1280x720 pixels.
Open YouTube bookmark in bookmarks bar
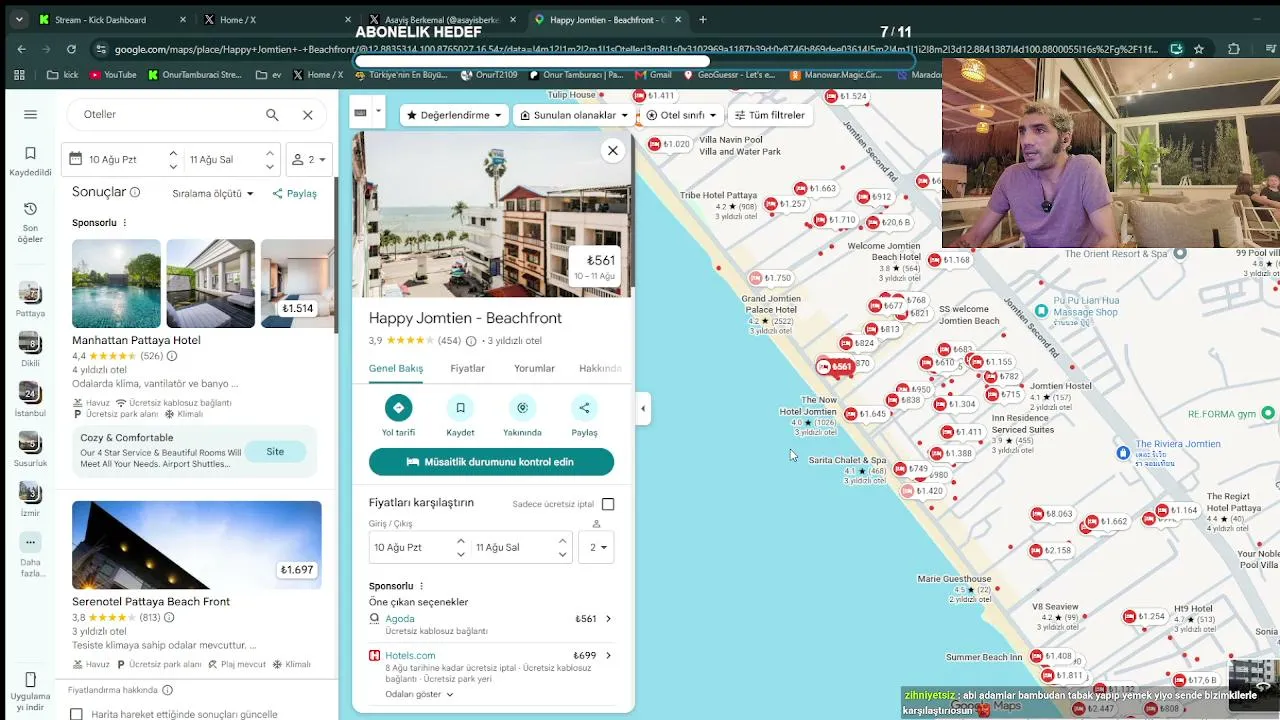(x=112, y=75)
